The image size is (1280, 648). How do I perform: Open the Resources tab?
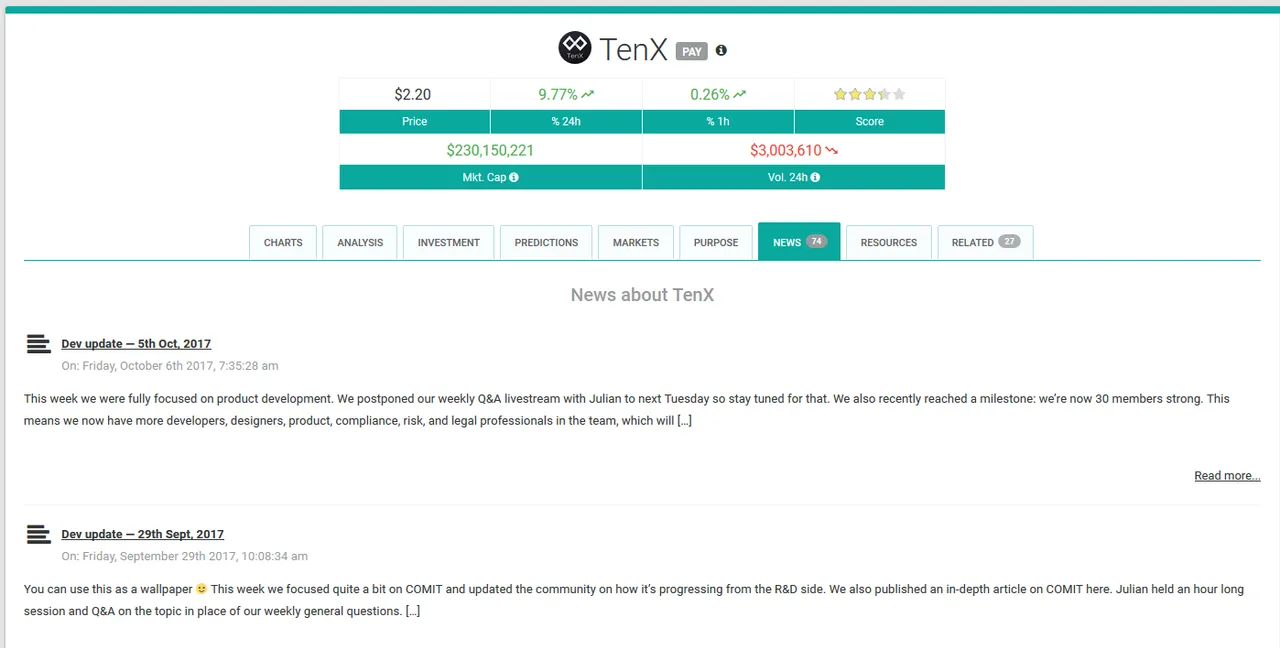click(889, 242)
